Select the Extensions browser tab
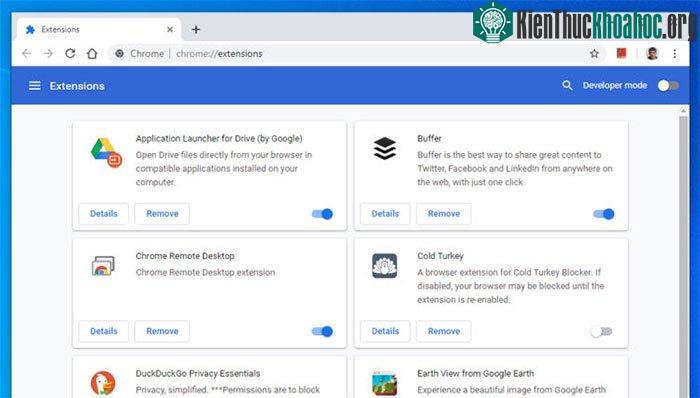Screen dimensions: 700x398 click(x=99, y=29)
